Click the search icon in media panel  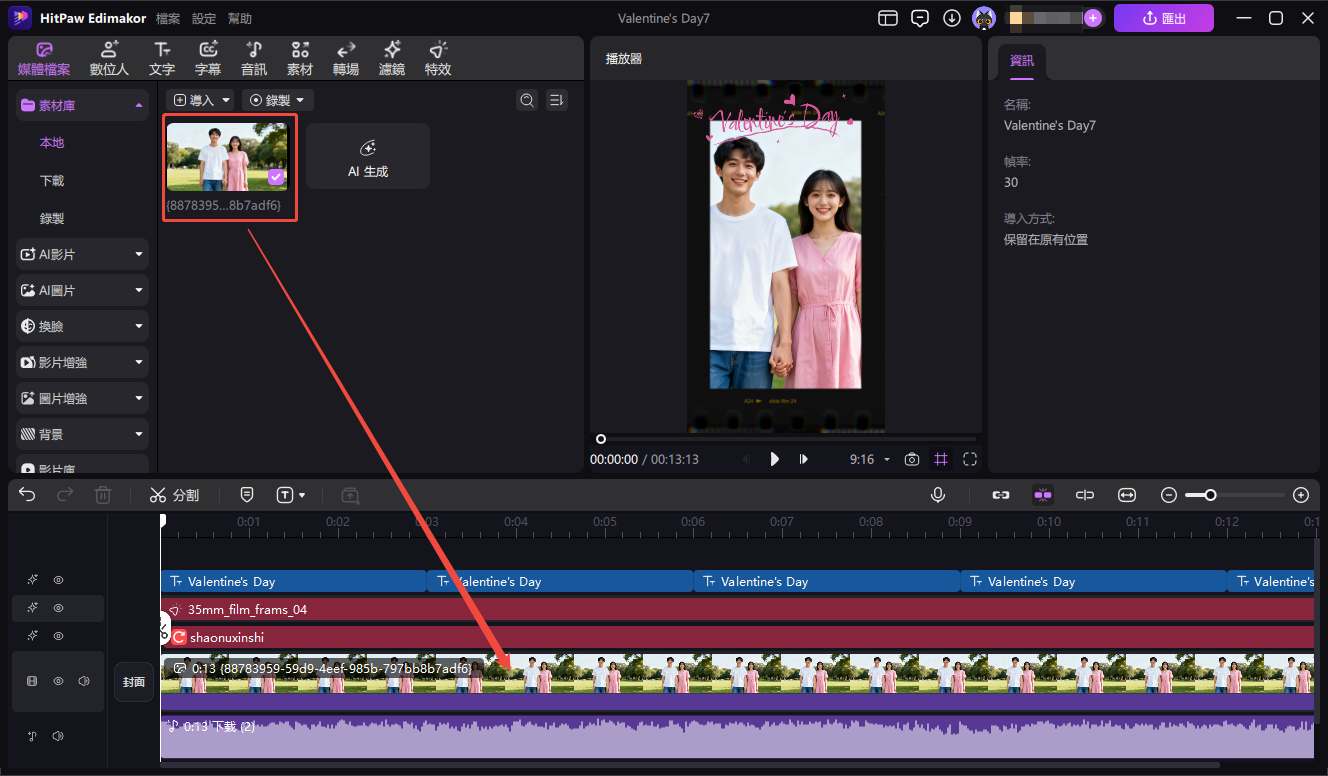pyautogui.click(x=527, y=100)
